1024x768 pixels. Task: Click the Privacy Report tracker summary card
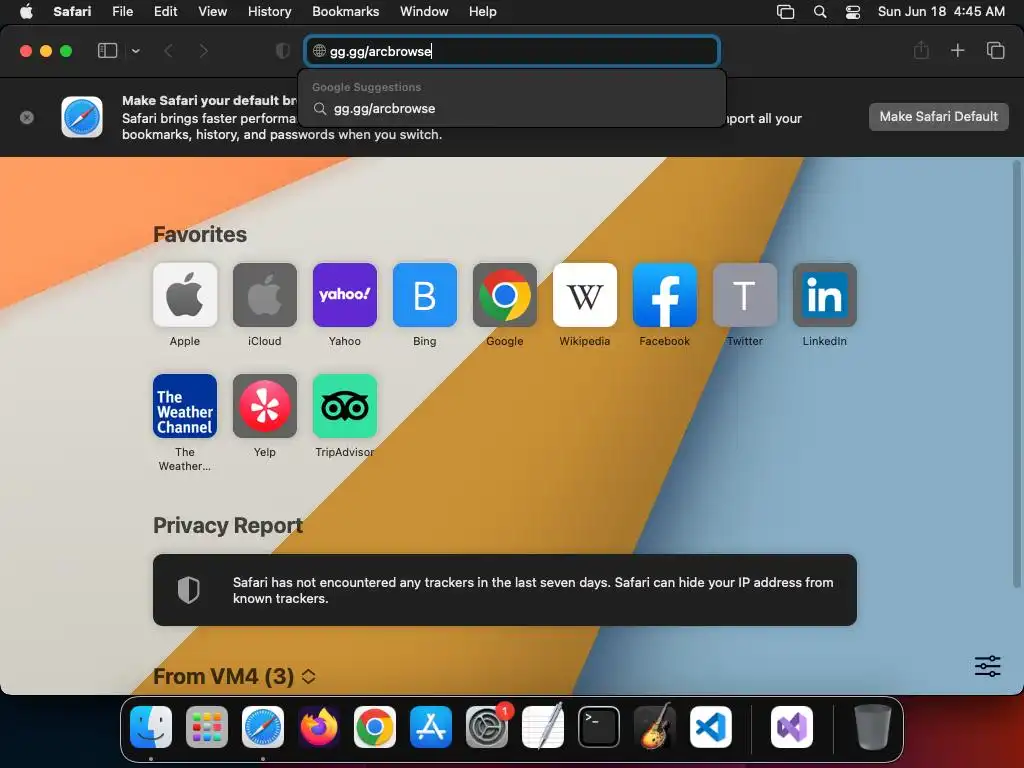(505, 590)
